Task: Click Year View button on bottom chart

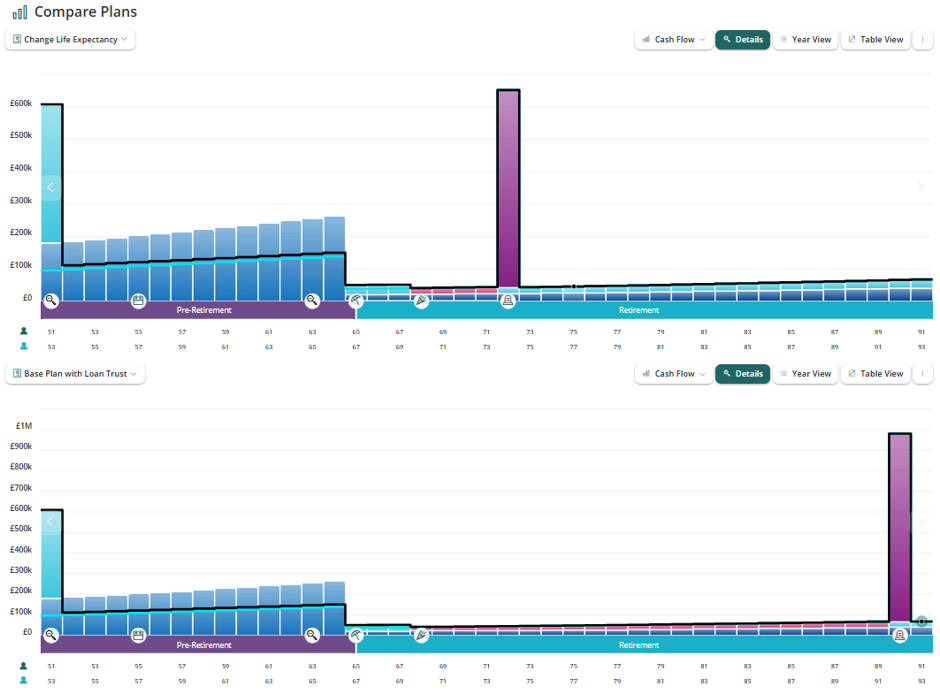Action: (805, 374)
